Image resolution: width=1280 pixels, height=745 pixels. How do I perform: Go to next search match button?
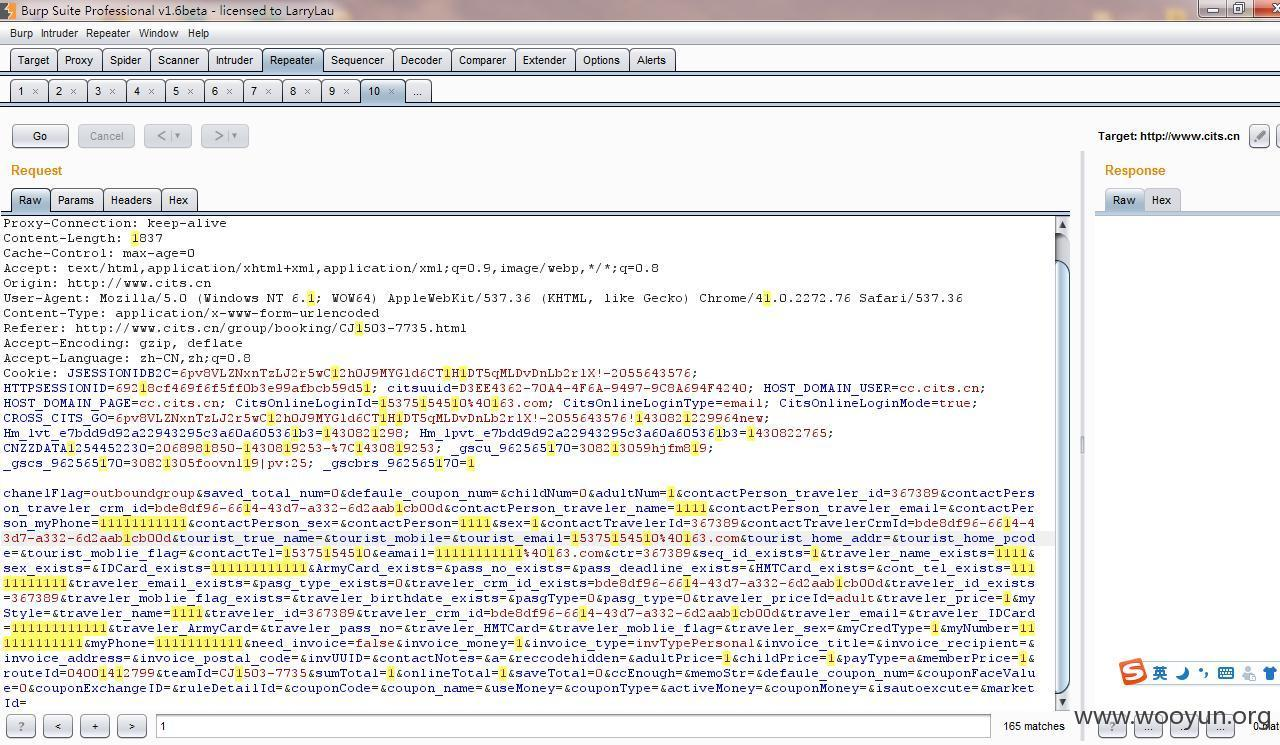(x=131, y=726)
